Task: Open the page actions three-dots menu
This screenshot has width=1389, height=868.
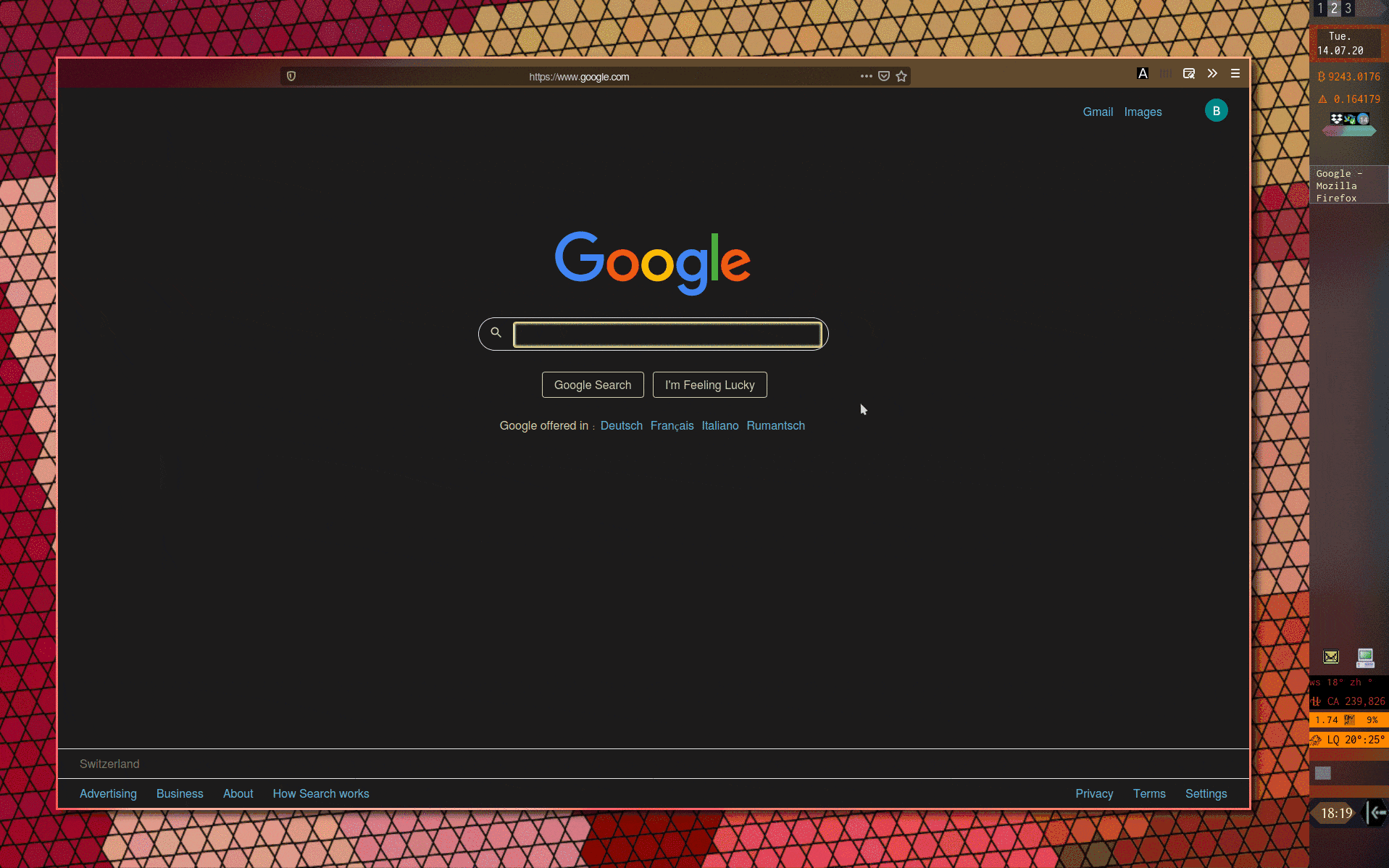Action: (x=866, y=76)
